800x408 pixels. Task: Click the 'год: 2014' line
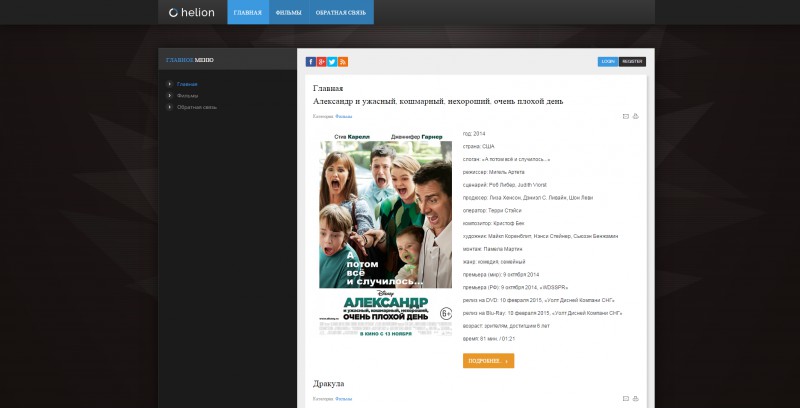click(474, 134)
